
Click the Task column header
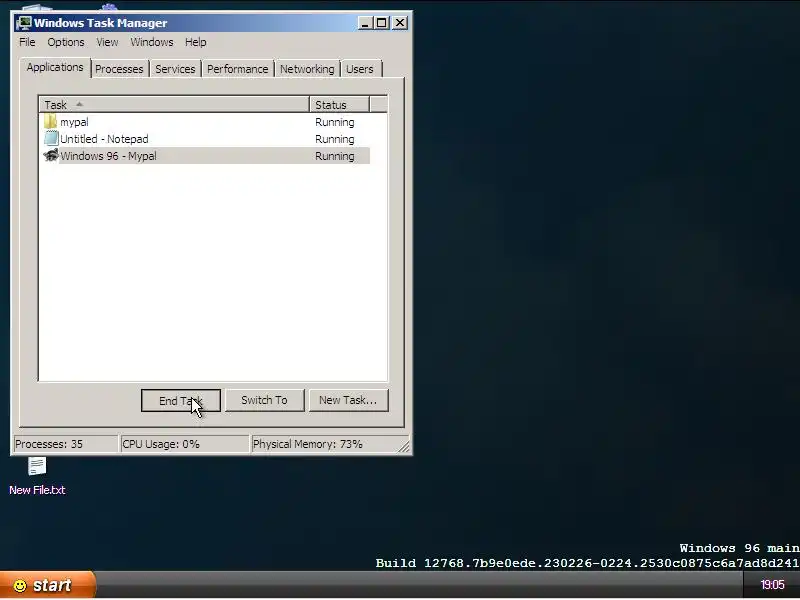174,105
